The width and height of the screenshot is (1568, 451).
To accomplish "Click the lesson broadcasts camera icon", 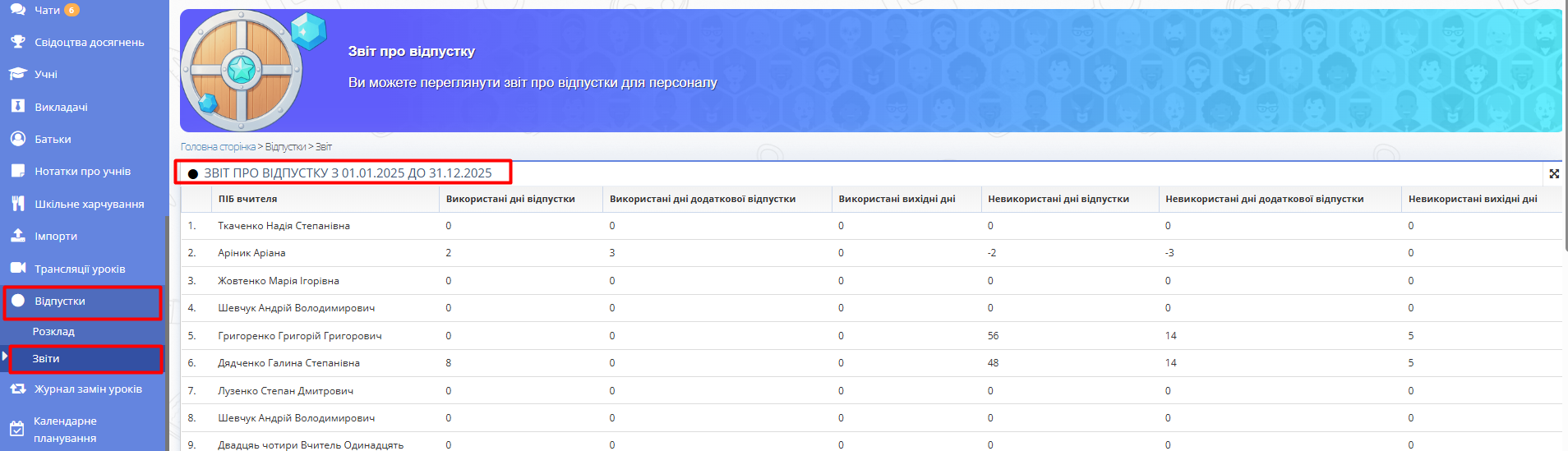I will coord(17,269).
